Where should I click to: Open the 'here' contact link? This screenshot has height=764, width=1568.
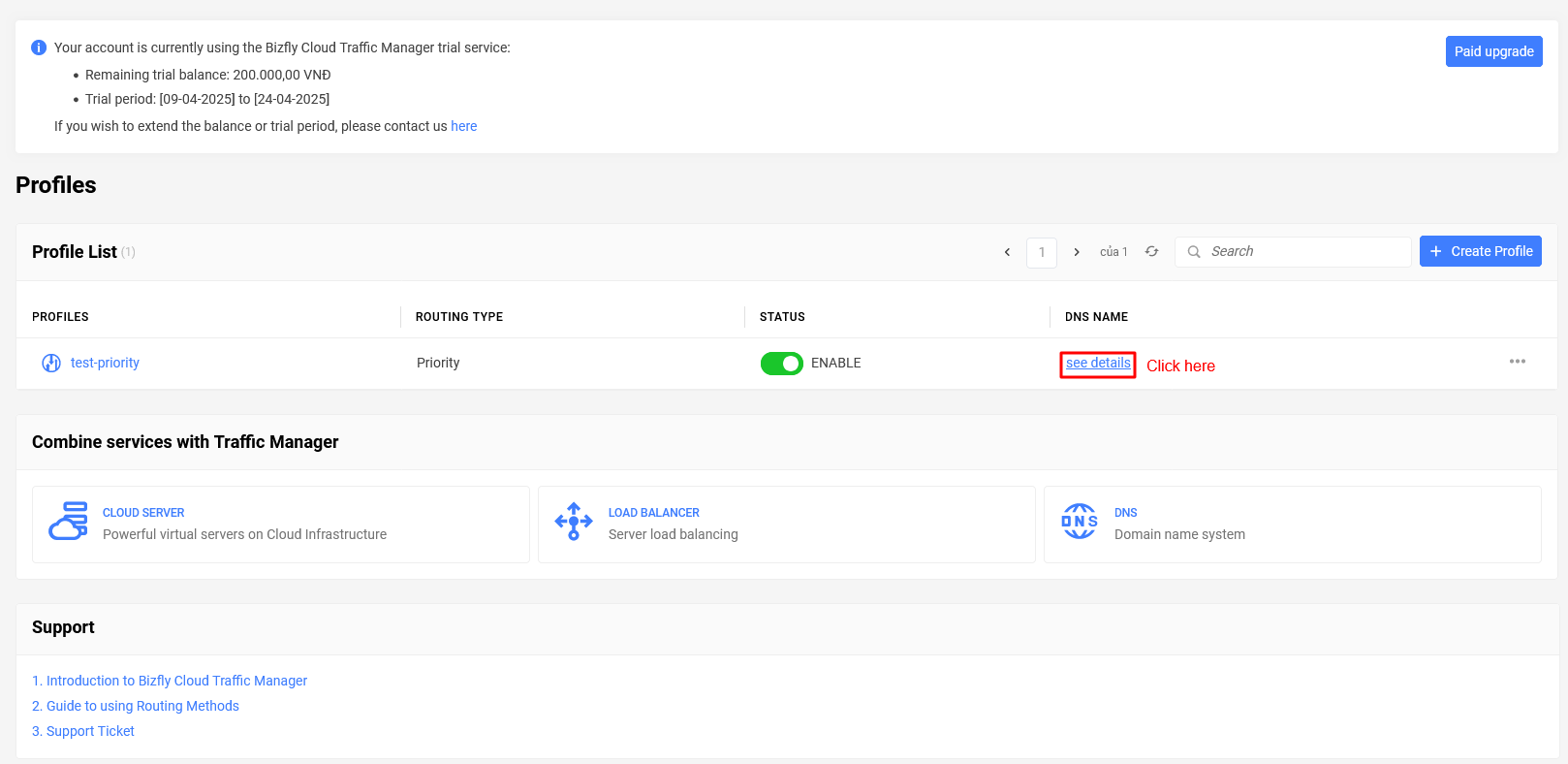[464, 126]
